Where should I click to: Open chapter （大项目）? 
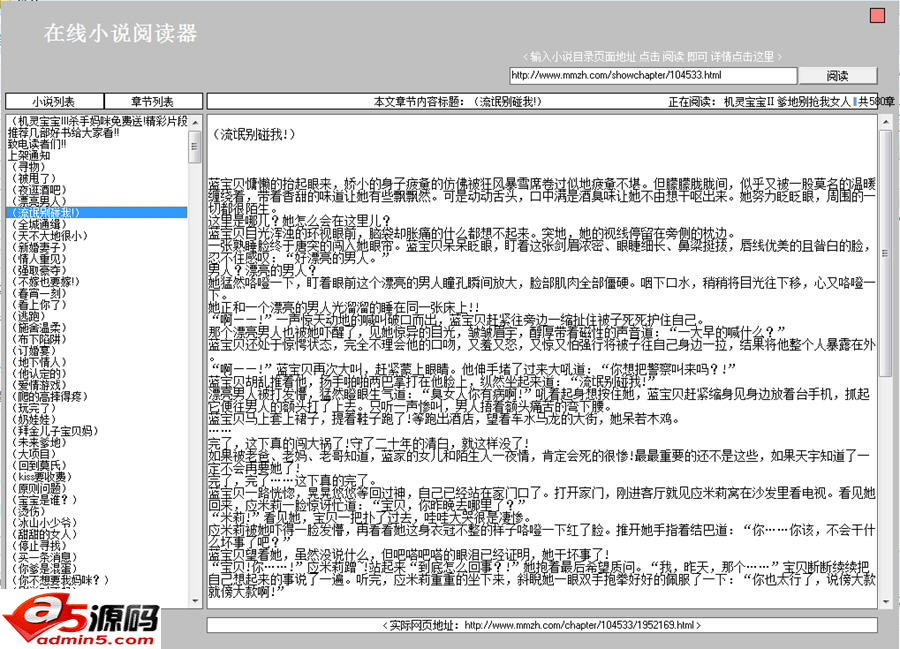click(33, 454)
